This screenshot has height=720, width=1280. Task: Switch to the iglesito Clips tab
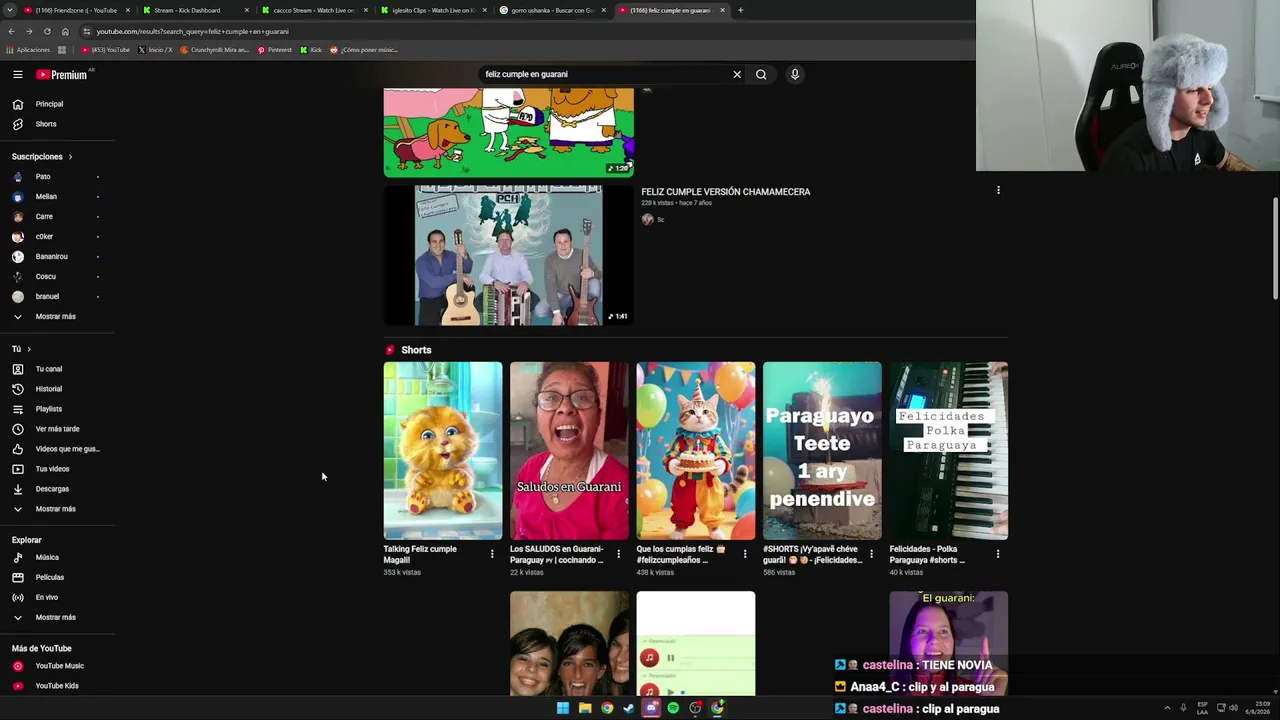pos(433,10)
